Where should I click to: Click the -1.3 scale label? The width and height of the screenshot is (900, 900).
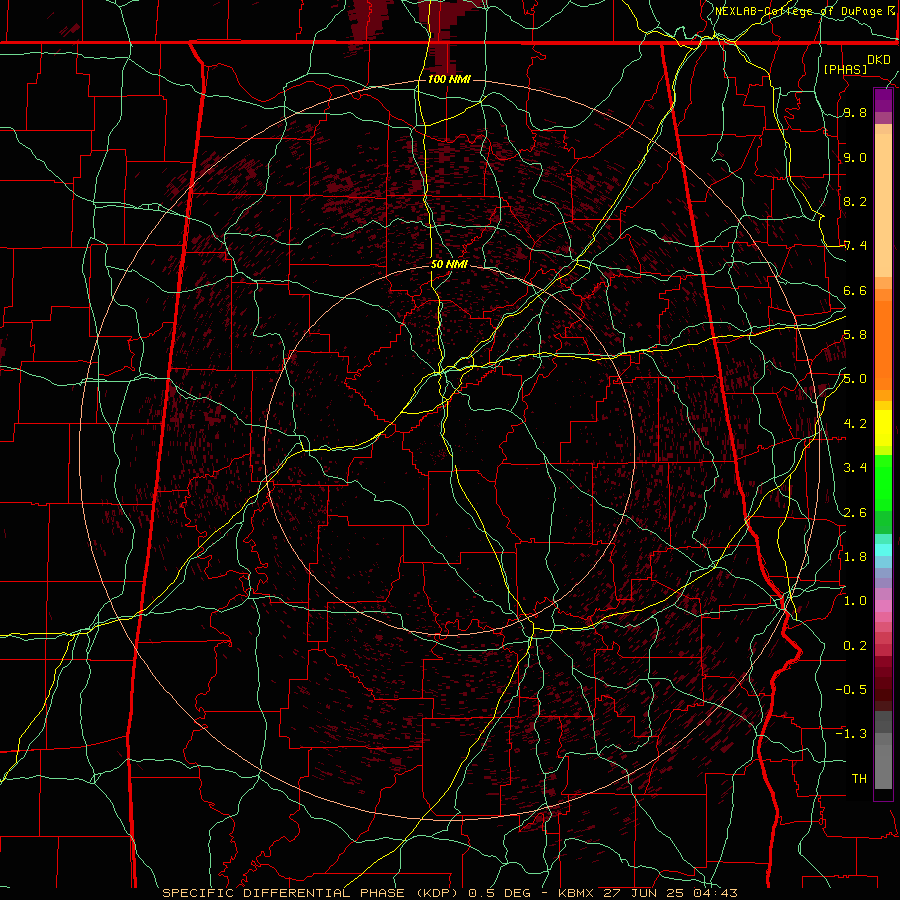851,734
